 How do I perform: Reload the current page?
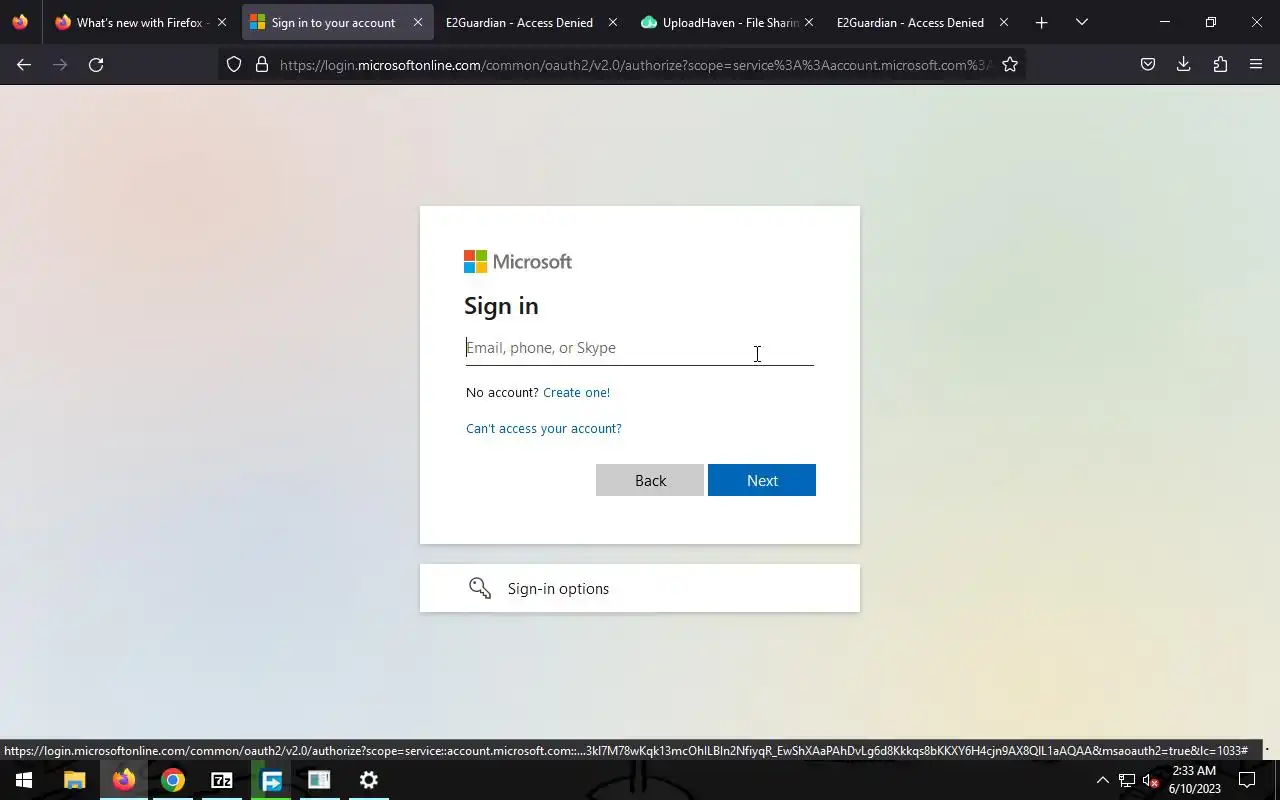96,65
